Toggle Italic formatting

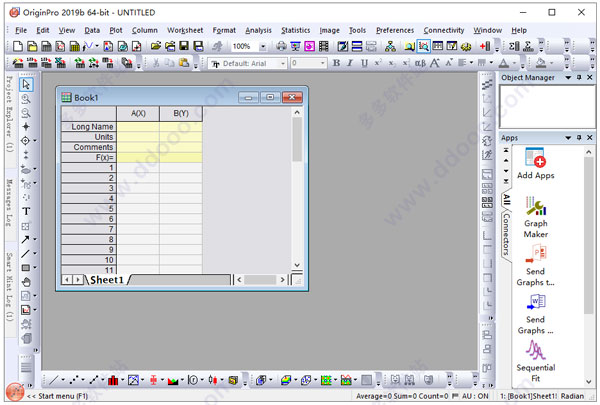(350, 63)
